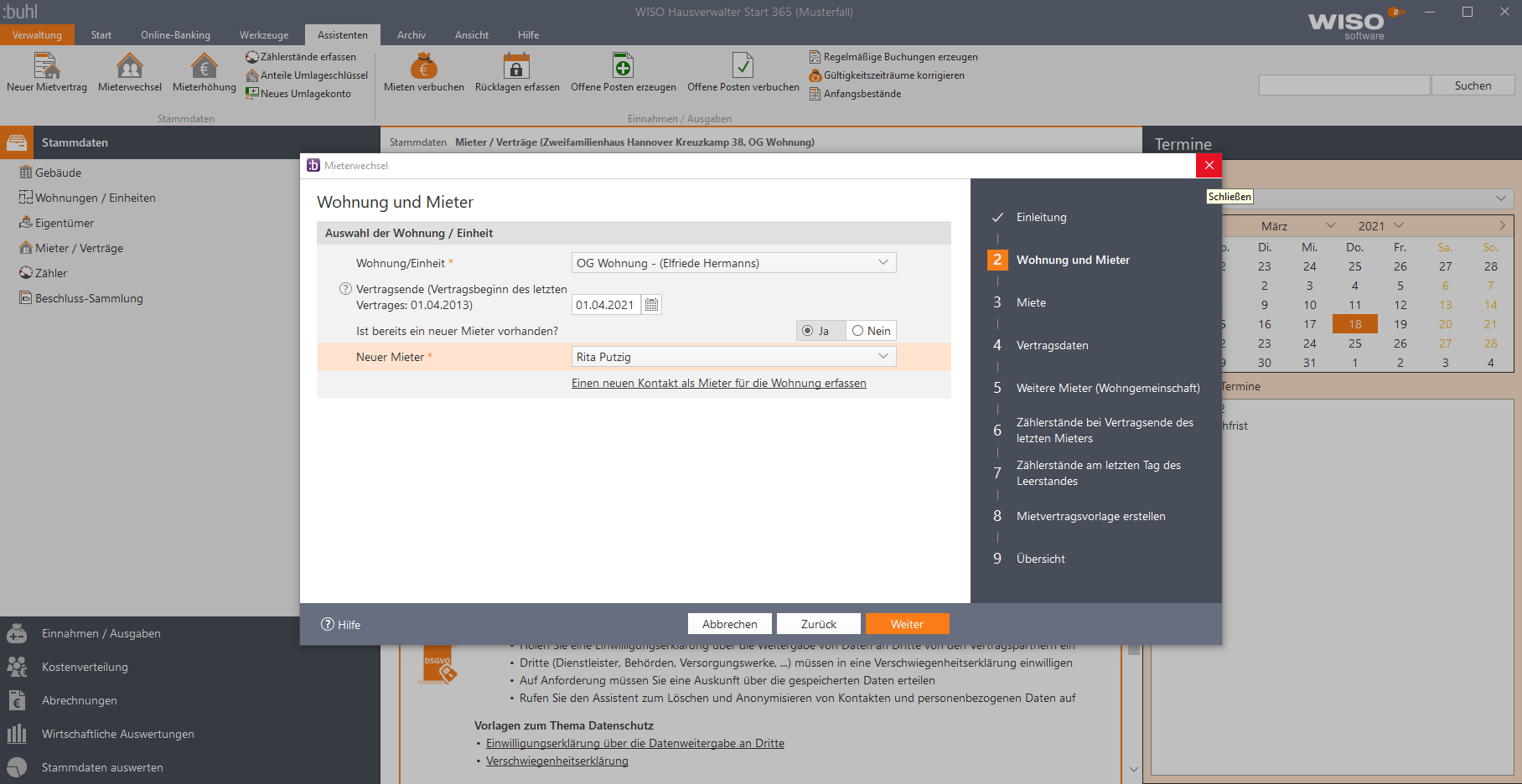Click the Mieterhöhung euro house icon
This screenshot has height=784, width=1522.
(204, 66)
